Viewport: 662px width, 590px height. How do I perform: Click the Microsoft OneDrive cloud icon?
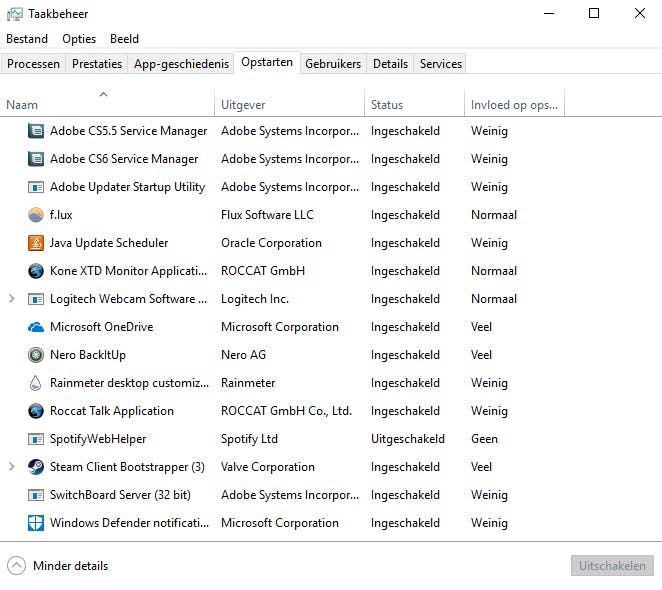click(36, 327)
